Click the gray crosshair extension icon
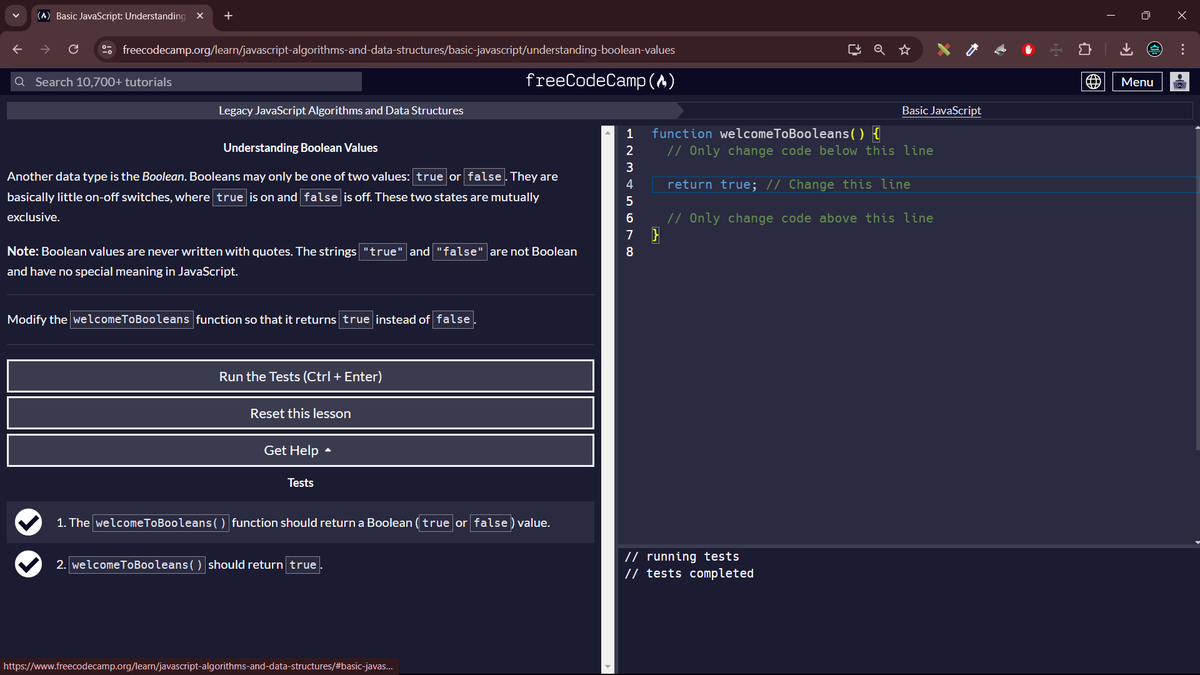This screenshot has width=1200, height=675. pos(1057,49)
